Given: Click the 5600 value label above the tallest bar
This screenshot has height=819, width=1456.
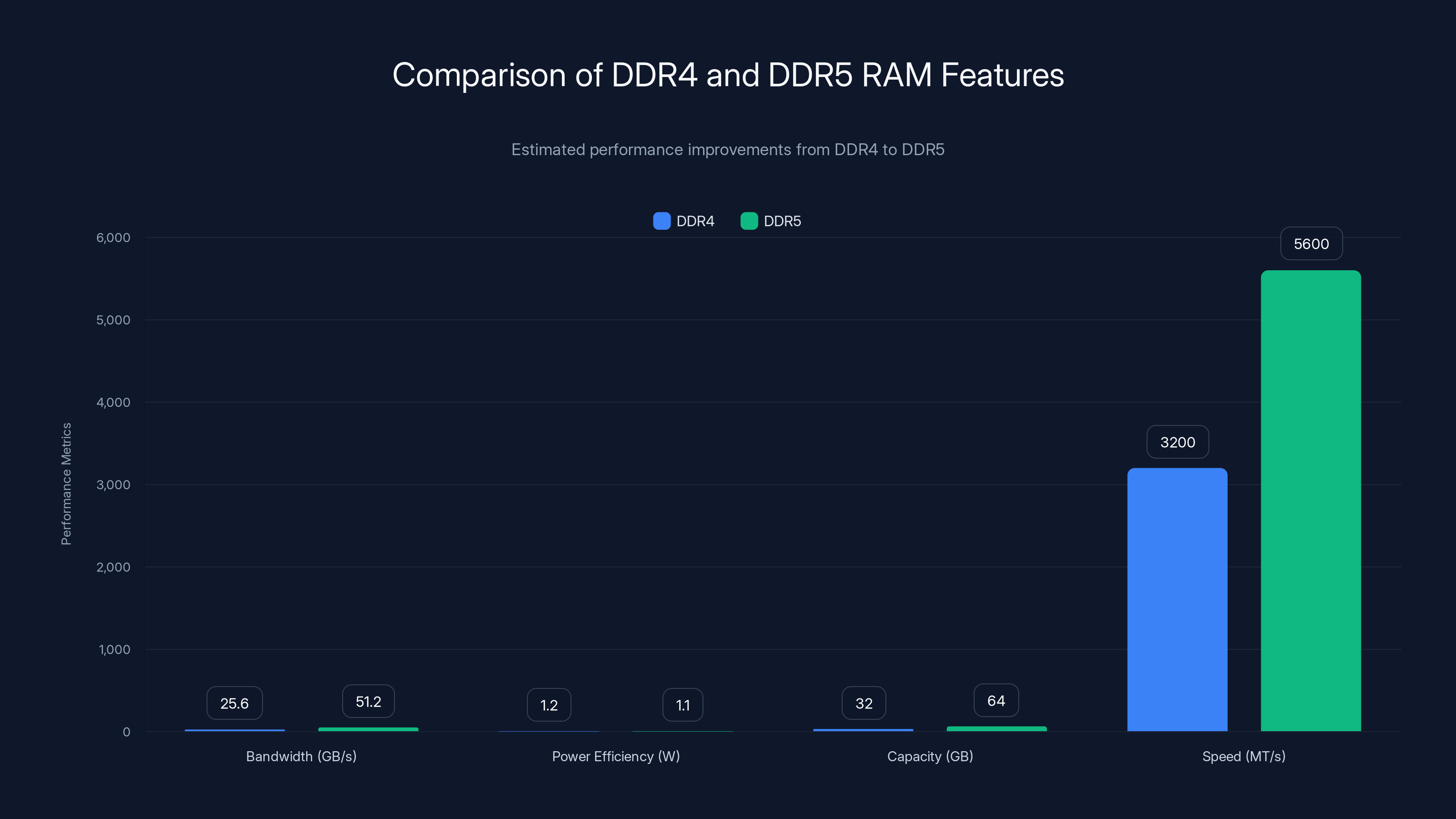Looking at the screenshot, I should [1311, 243].
